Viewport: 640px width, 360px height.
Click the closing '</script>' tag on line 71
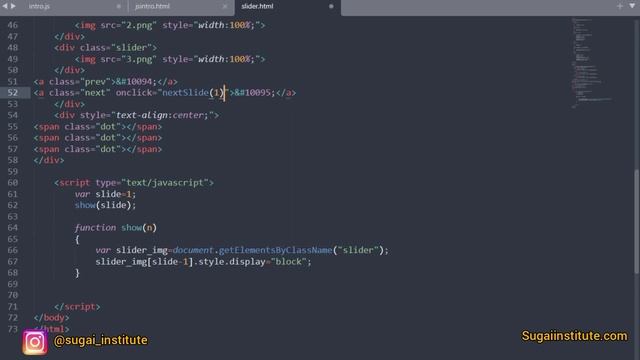coord(77,306)
